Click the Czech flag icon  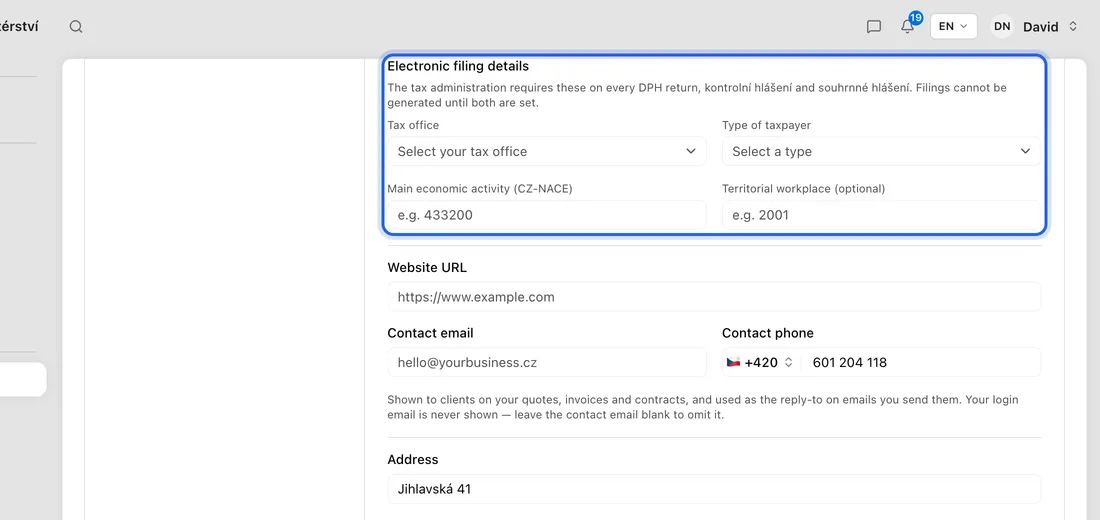tap(733, 363)
